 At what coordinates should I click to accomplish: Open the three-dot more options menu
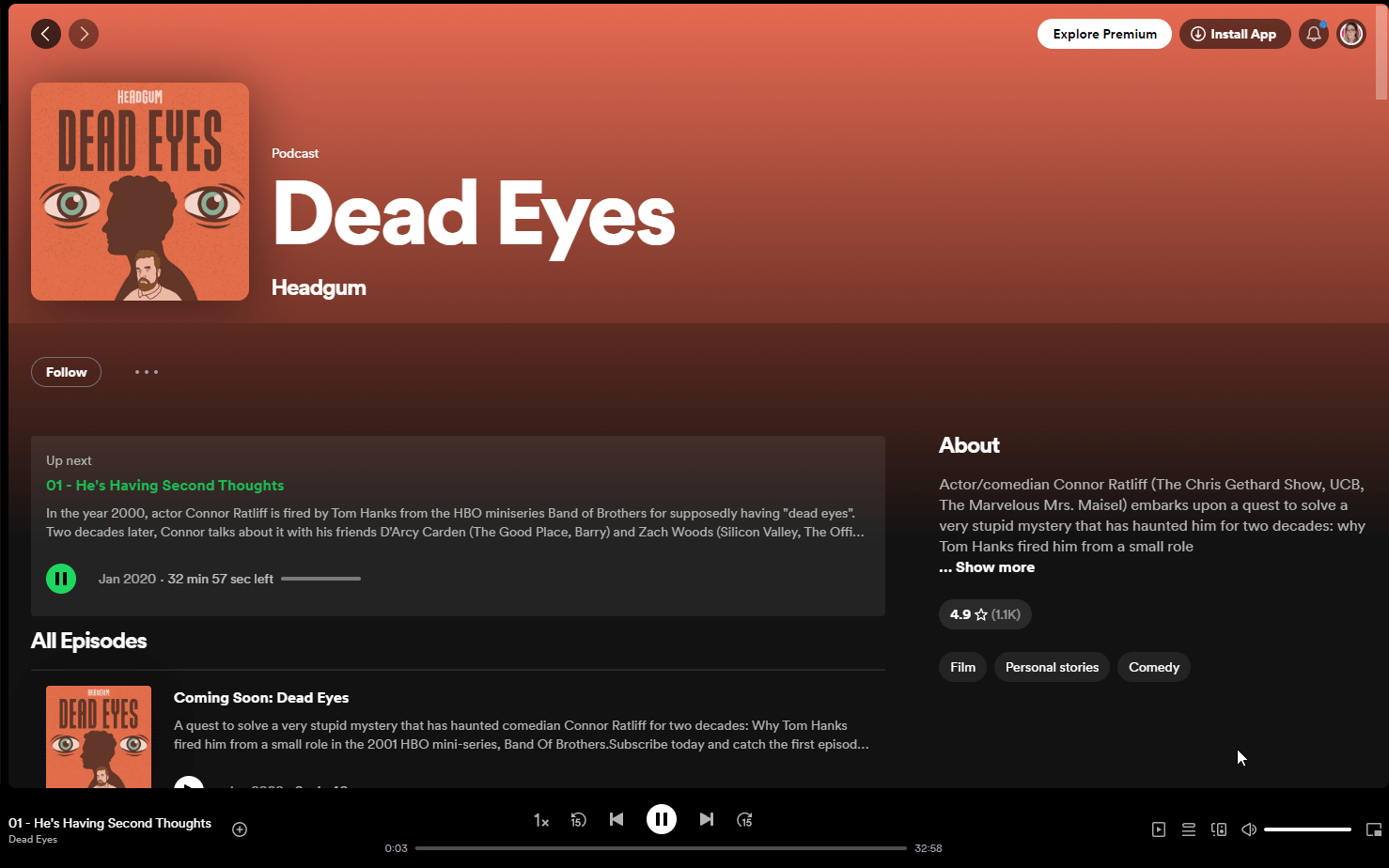[147, 372]
